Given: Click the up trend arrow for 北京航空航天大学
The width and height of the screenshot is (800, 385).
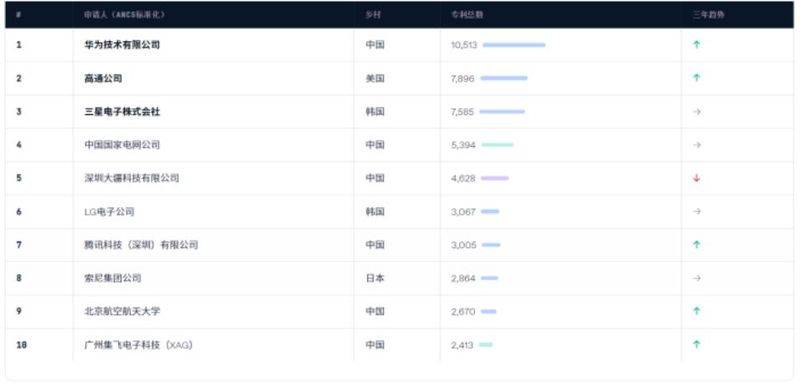Looking at the screenshot, I should [x=696, y=311].
